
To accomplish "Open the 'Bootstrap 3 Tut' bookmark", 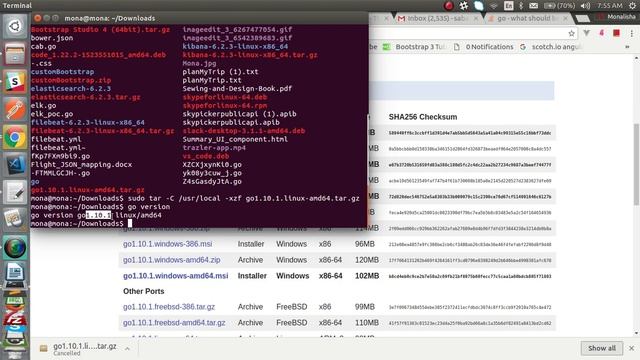I will 414,47.
